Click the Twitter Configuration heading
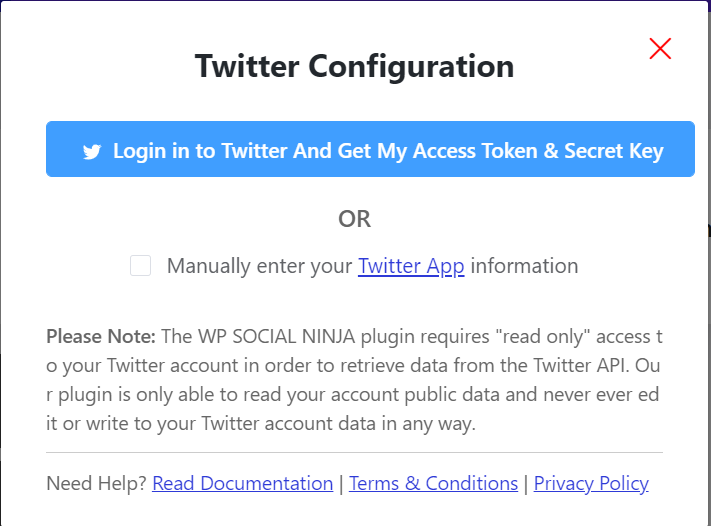This screenshot has width=711, height=526. tap(355, 67)
